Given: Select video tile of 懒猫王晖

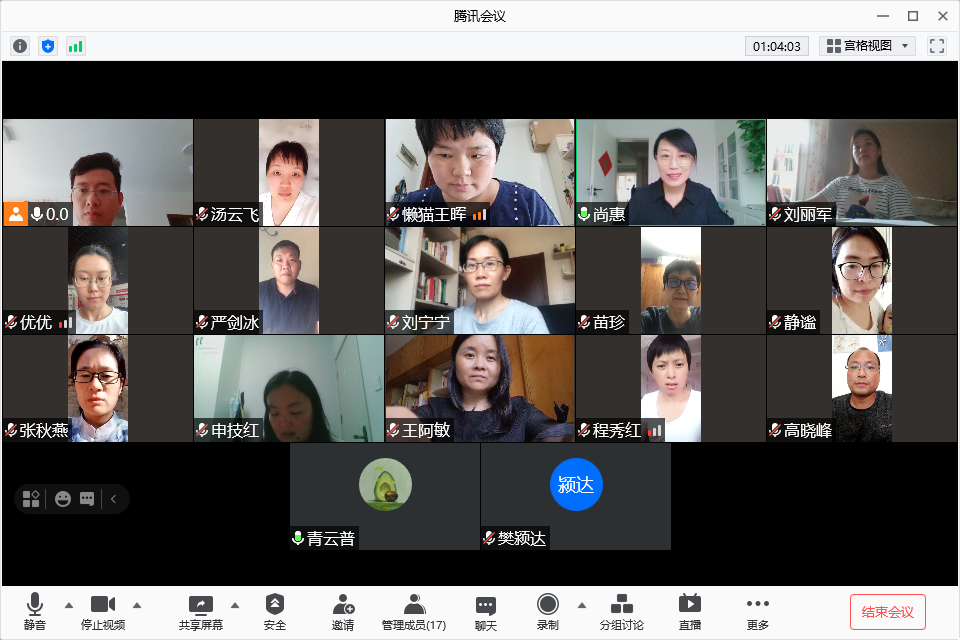Looking at the screenshot, I should tap(479, 172).
